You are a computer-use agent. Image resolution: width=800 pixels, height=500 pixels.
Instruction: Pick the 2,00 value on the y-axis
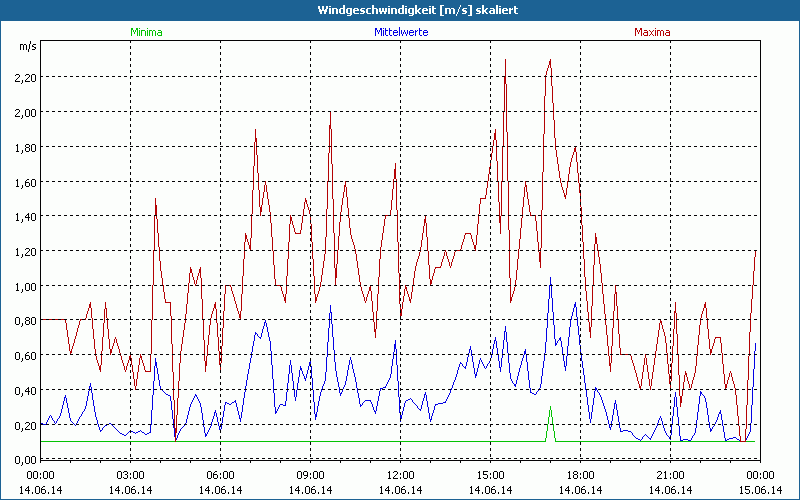coord(26,112)
